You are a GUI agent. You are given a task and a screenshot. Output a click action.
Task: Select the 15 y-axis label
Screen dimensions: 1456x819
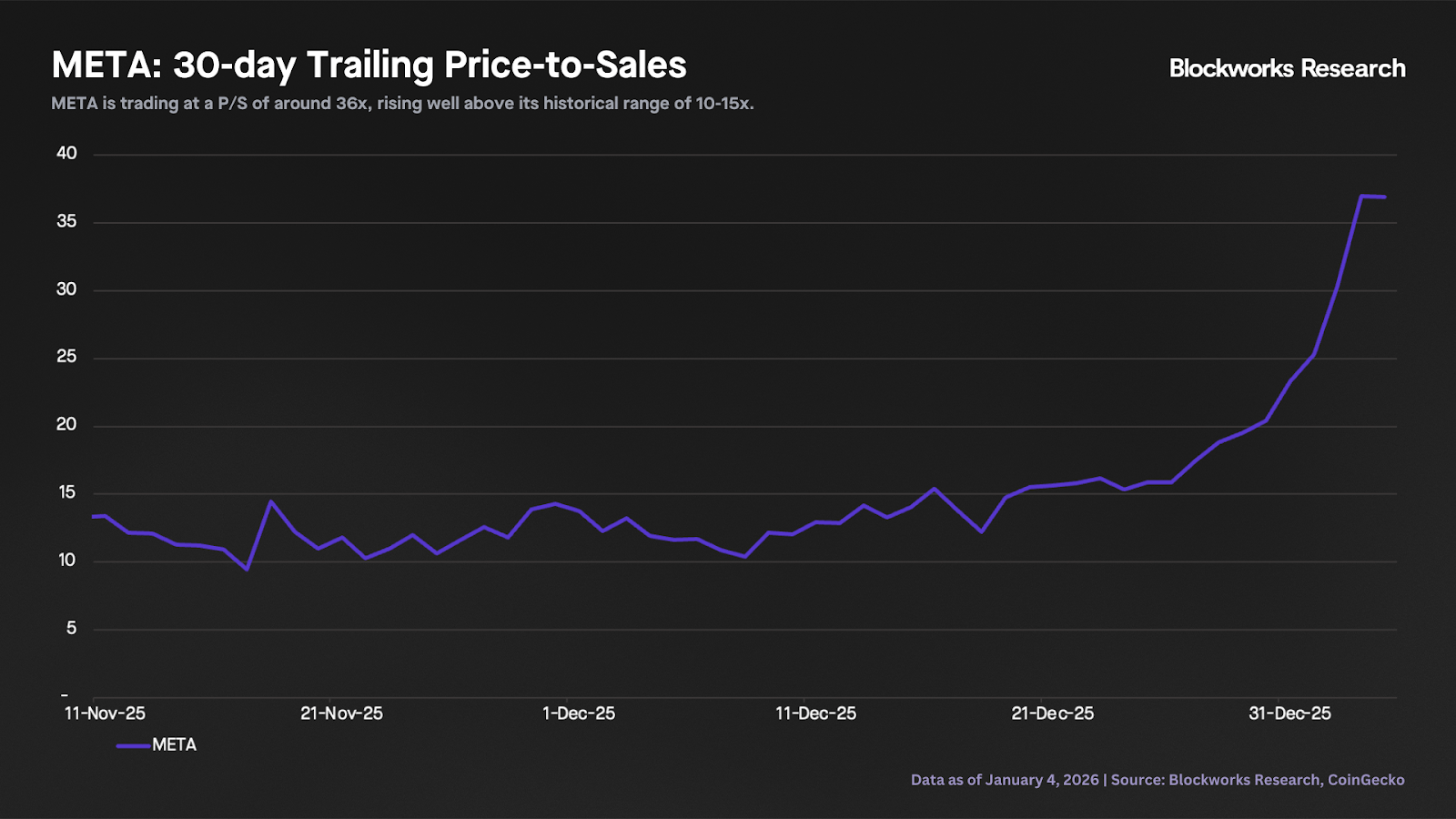[66, 492]
